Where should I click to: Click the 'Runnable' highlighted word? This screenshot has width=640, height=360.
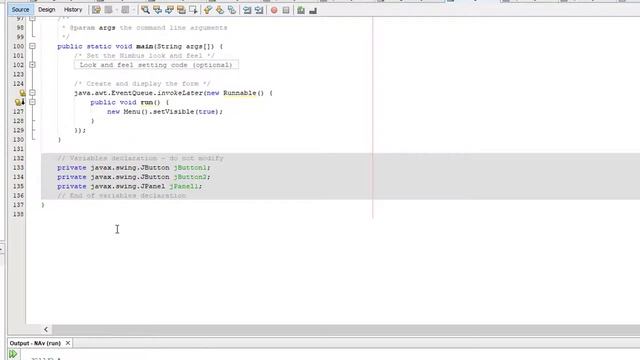click(x=240, y=93)
